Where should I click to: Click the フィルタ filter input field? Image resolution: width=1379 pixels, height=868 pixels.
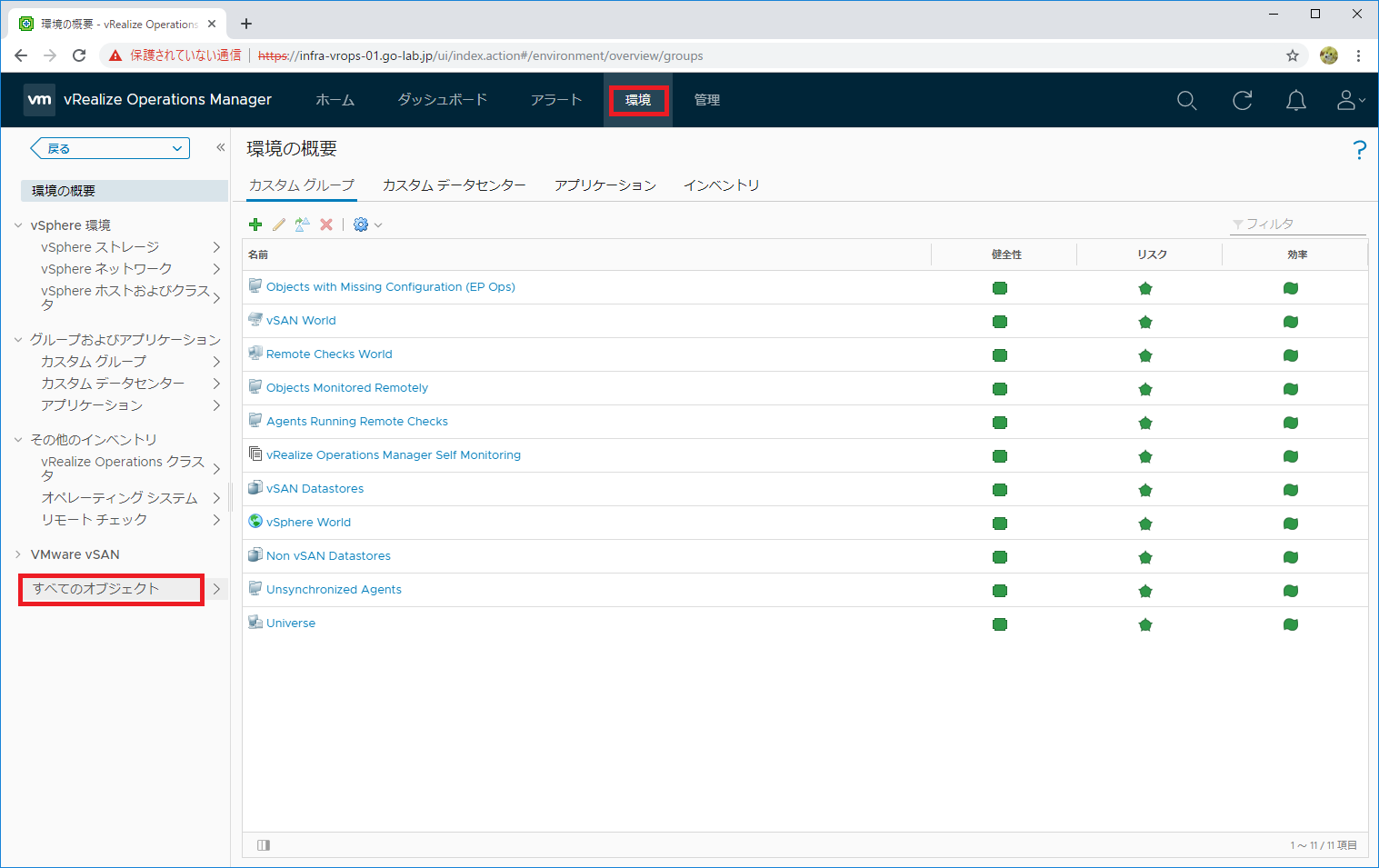[1298, 224]
